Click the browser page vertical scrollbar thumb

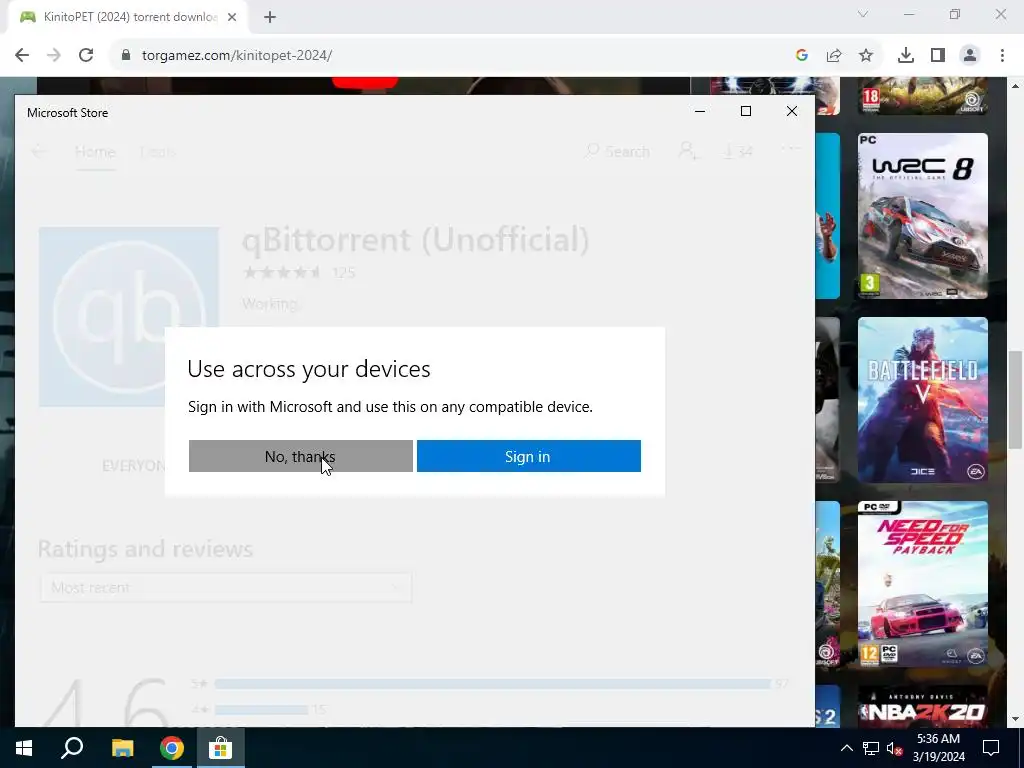point(1016,400)
